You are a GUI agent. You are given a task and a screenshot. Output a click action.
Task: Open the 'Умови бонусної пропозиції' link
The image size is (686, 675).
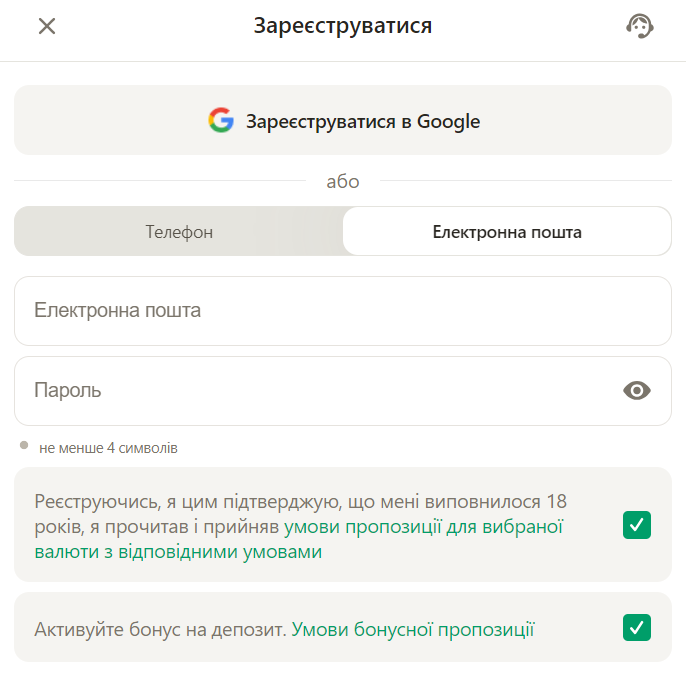tap(413, 629)
